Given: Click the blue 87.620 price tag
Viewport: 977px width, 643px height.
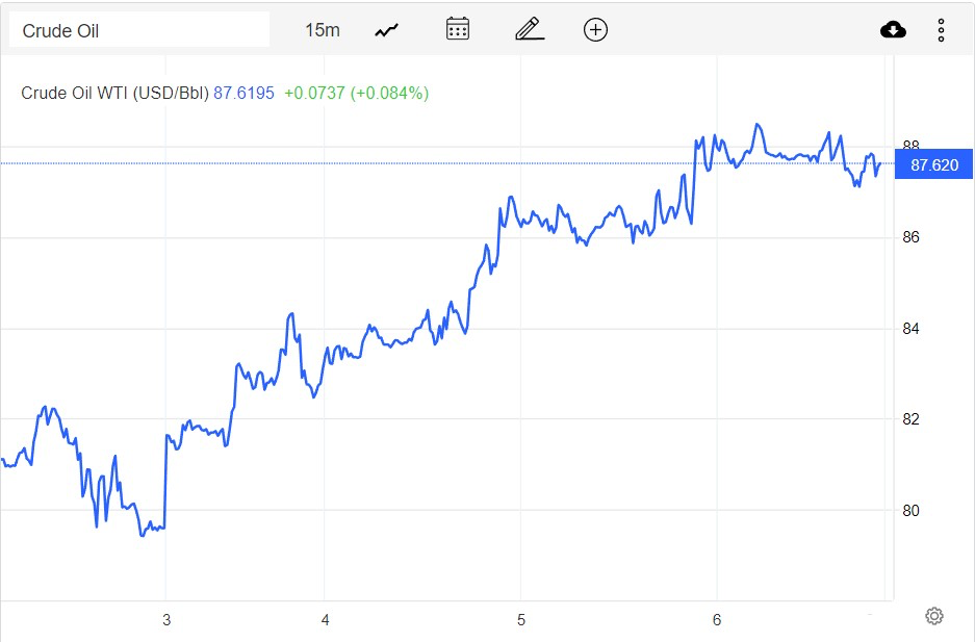Looking at the screenshot, I should coord(934,165).
